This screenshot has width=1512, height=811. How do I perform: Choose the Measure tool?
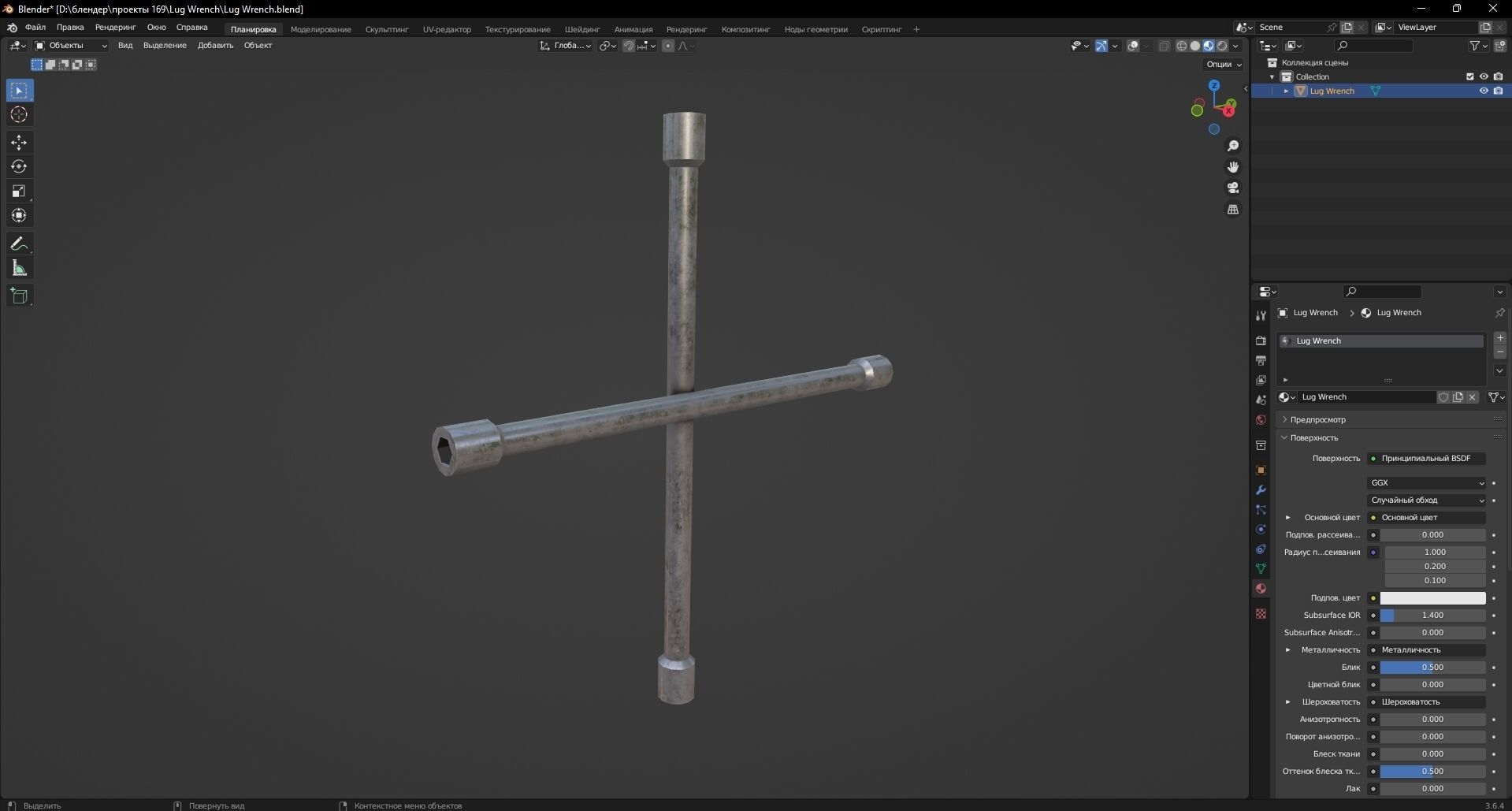click(19, 267)
